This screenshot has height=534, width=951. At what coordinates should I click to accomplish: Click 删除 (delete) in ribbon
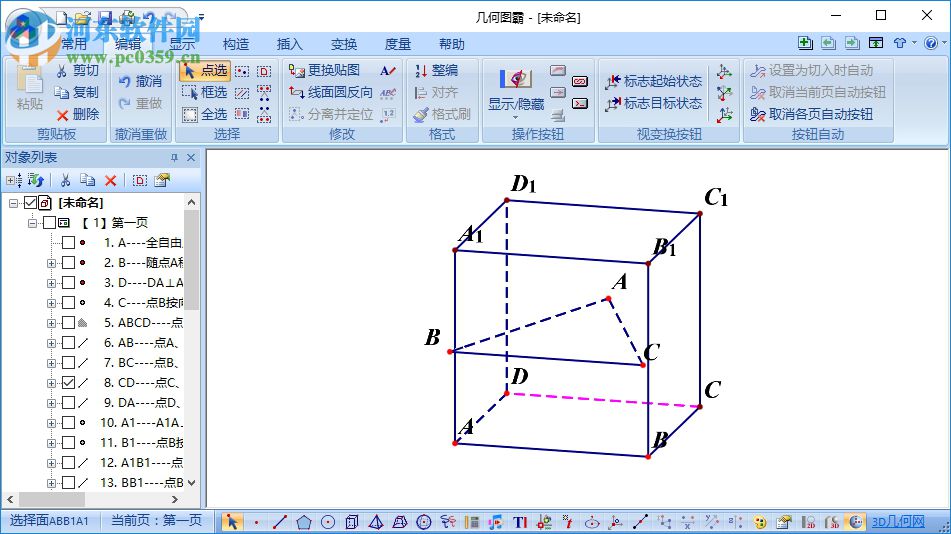[x=78, y=114]
